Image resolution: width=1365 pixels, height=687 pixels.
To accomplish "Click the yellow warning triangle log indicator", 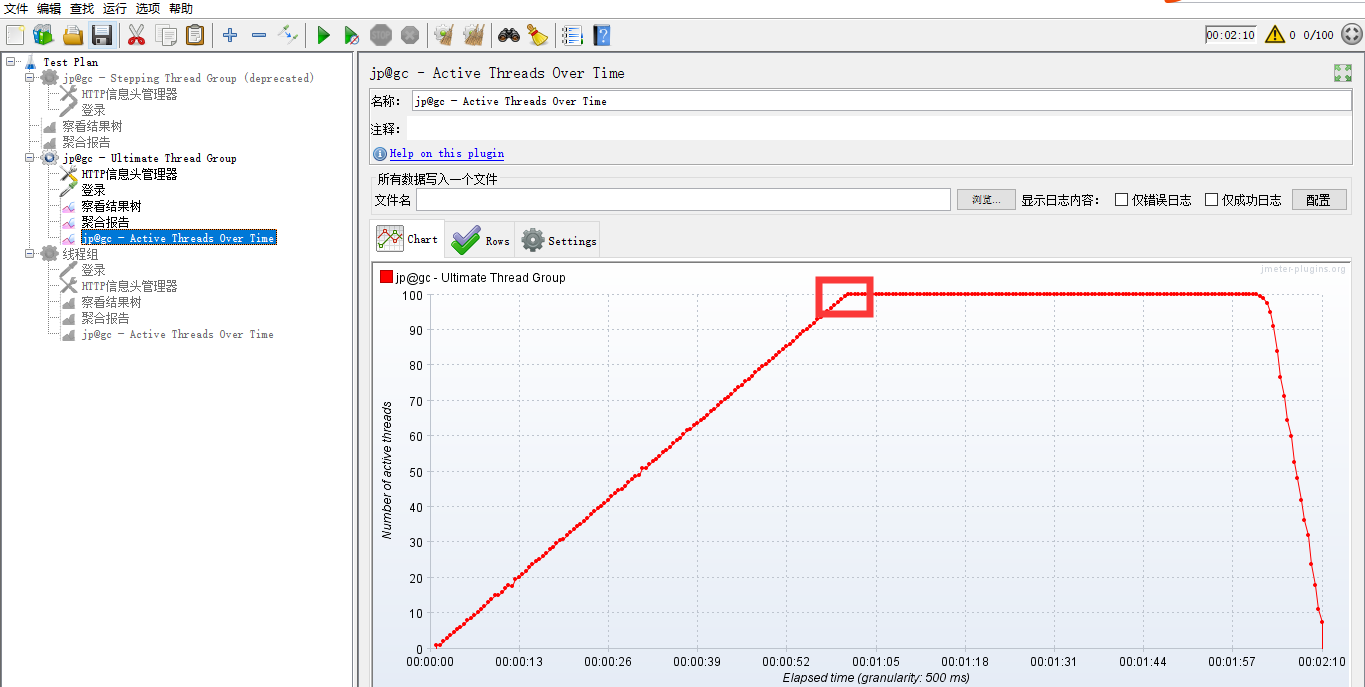I will tap(1274, 34).
